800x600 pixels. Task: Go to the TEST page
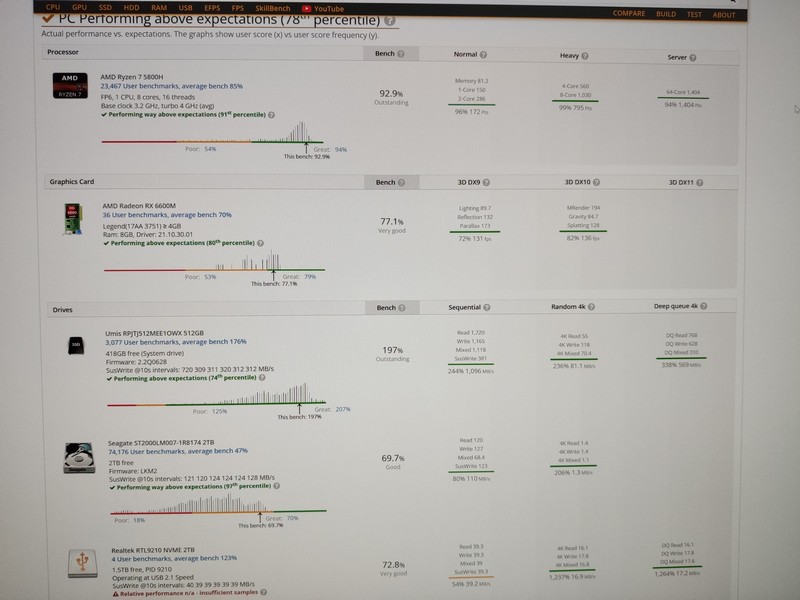tap(694, 14)
